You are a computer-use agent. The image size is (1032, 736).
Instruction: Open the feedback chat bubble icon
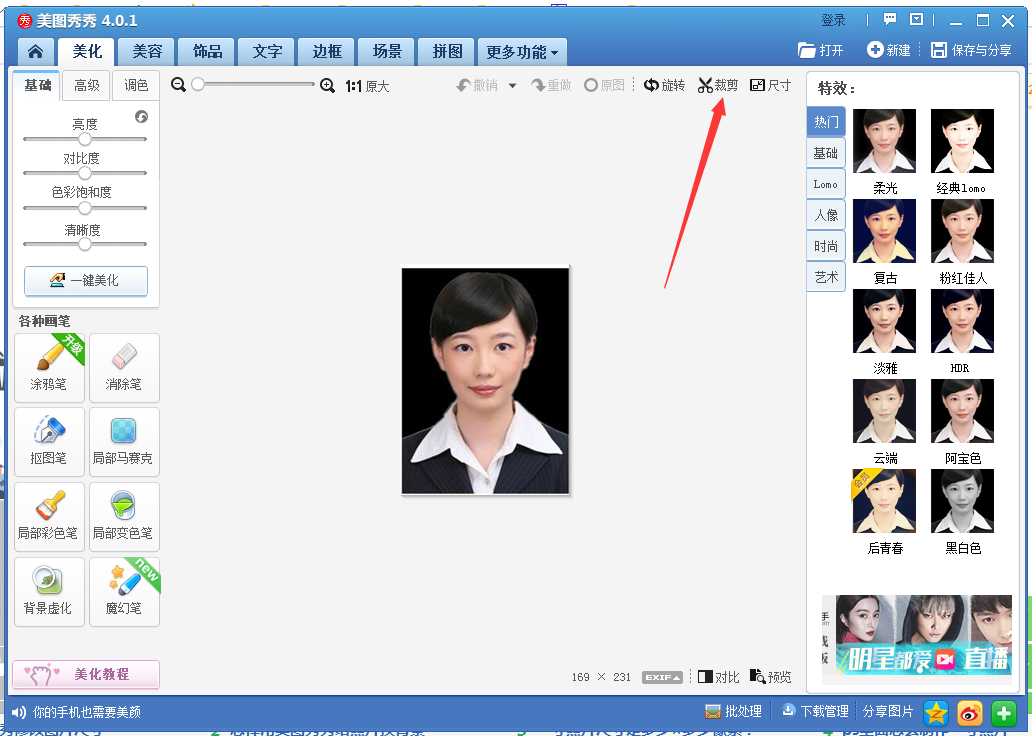click(x=890, y=20)
